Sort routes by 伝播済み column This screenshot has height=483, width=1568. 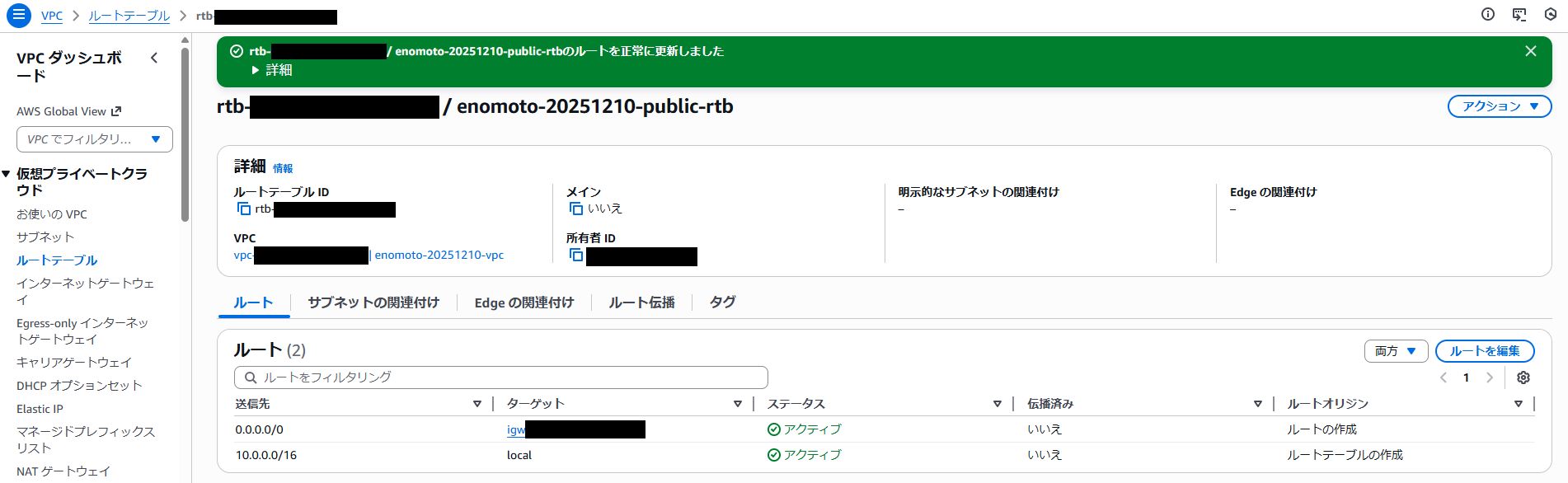pyautogui.click(x=1257, y=404)
